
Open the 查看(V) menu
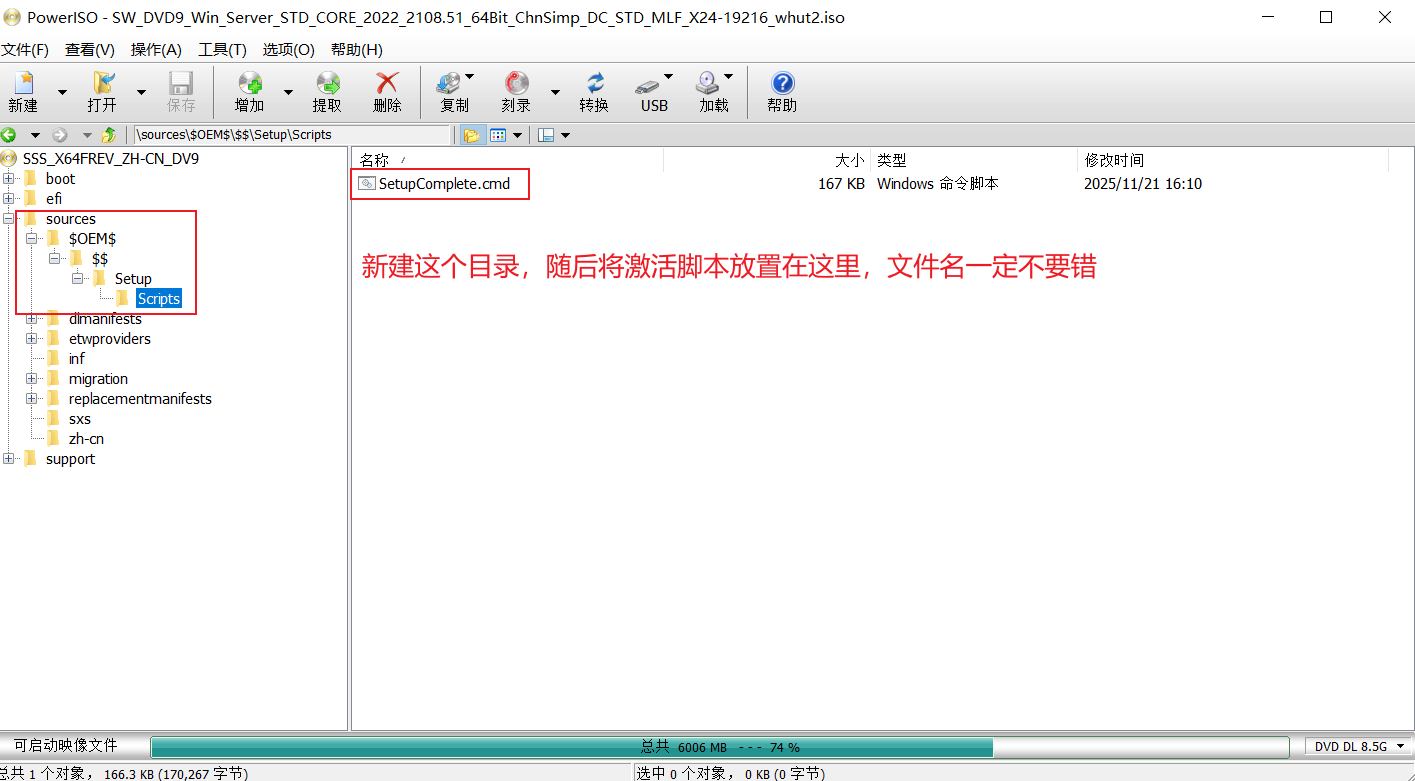pyautogui.click(x=90, y=50)
